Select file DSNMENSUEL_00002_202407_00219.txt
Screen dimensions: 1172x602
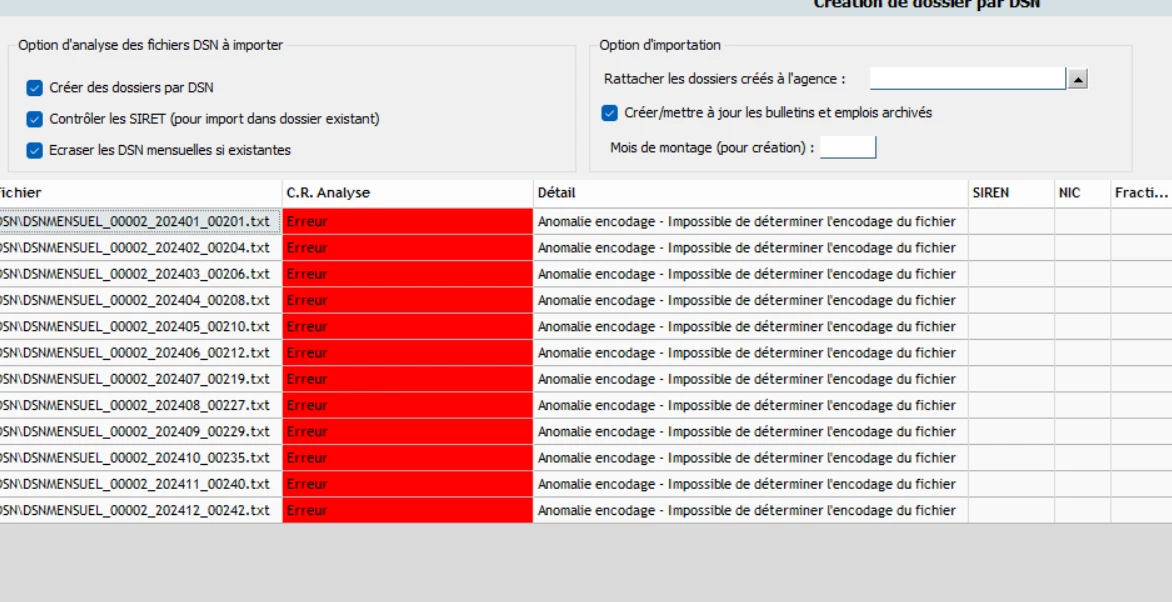point(141,379)
